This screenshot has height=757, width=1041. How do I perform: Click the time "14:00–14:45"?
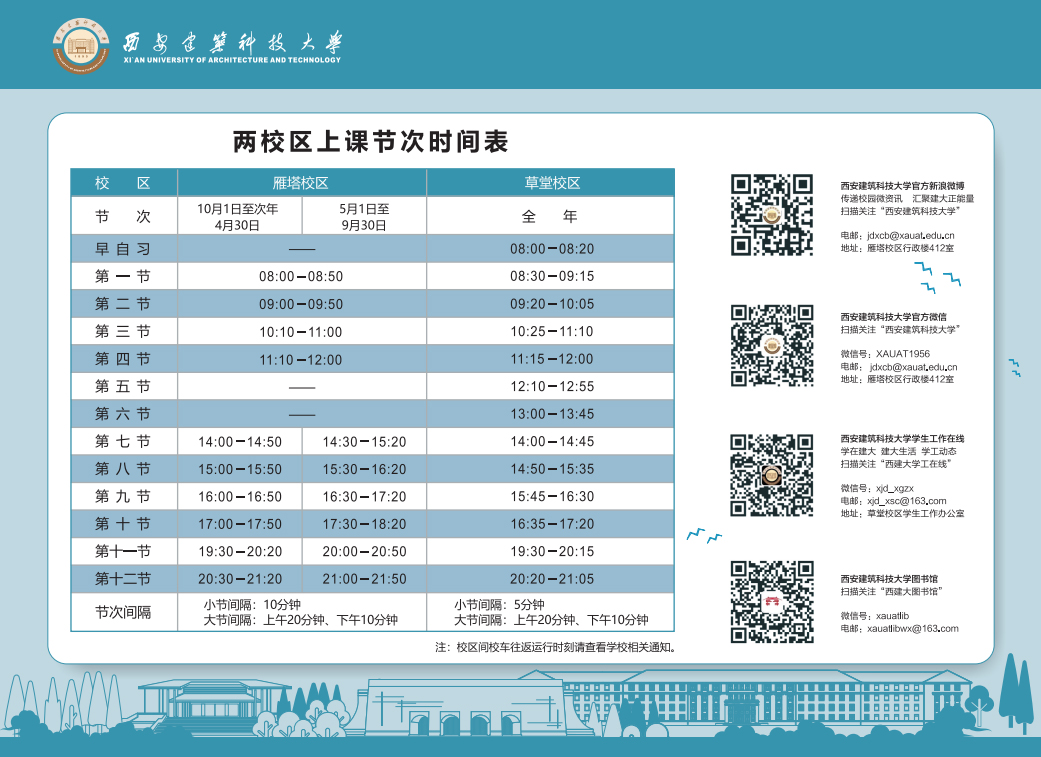coord(552,442)
